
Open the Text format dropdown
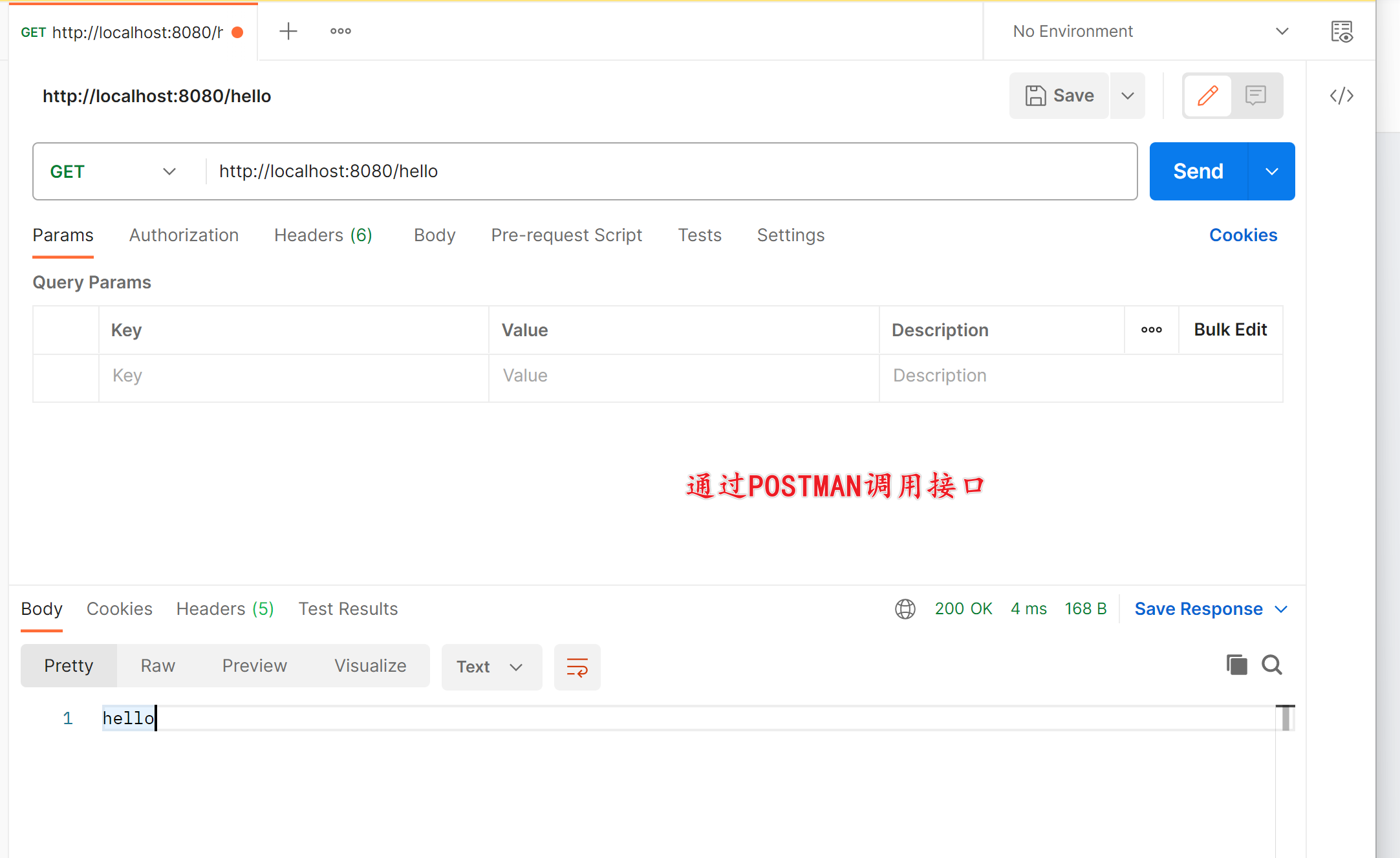coord(491,667)
